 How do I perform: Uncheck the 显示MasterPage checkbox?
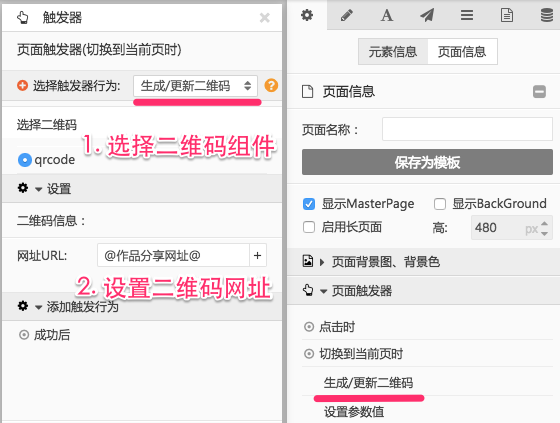[x=309, y=204]
